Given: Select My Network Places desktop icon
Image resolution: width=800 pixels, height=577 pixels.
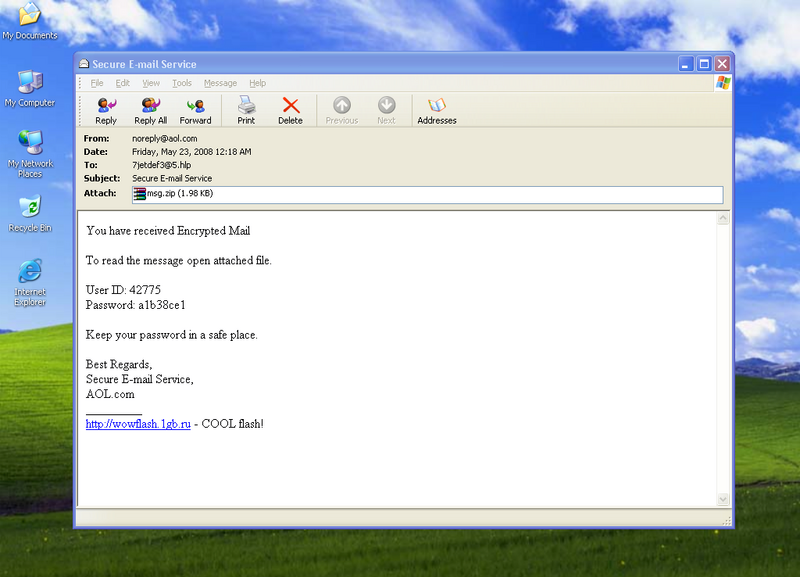Looking at the screenshot, I should tap(30, 154).
